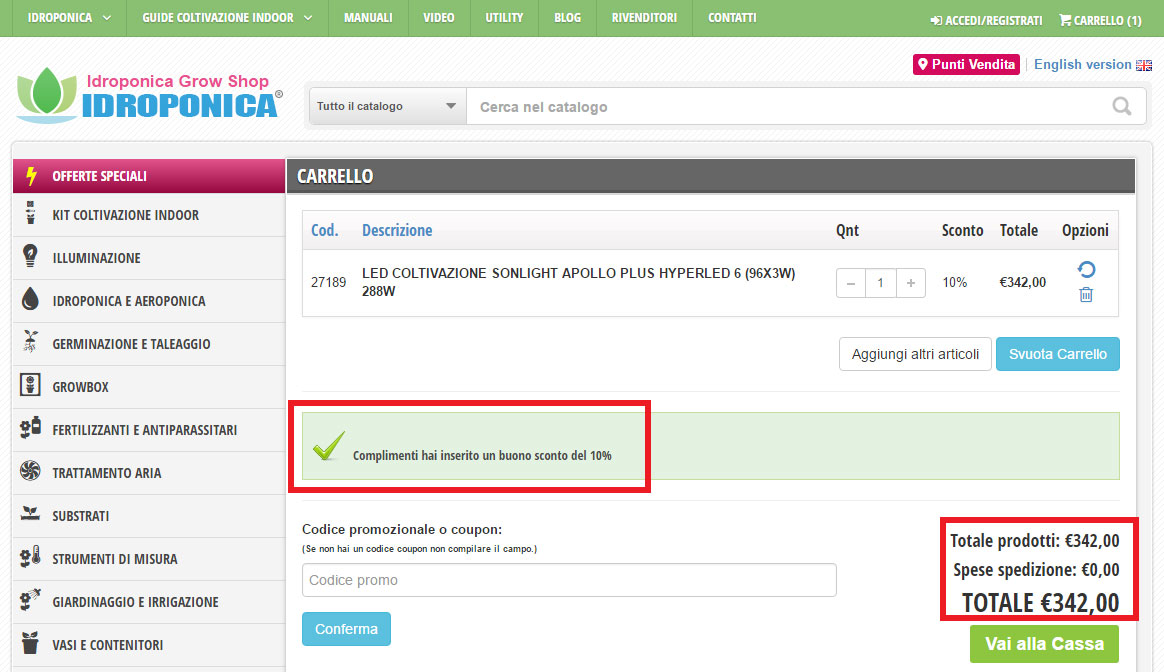The image size is (1164, 672).
Task: Open Strumenti di Misura category
Action: pyautogui.click(x=149, y=559)
